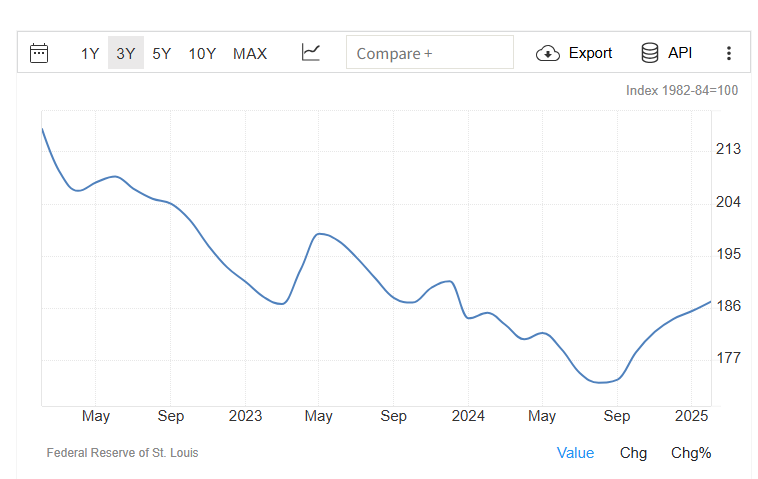
Task: Click the 2023 x-axis label
Action: pyautogui.click(x=245, y=416)
